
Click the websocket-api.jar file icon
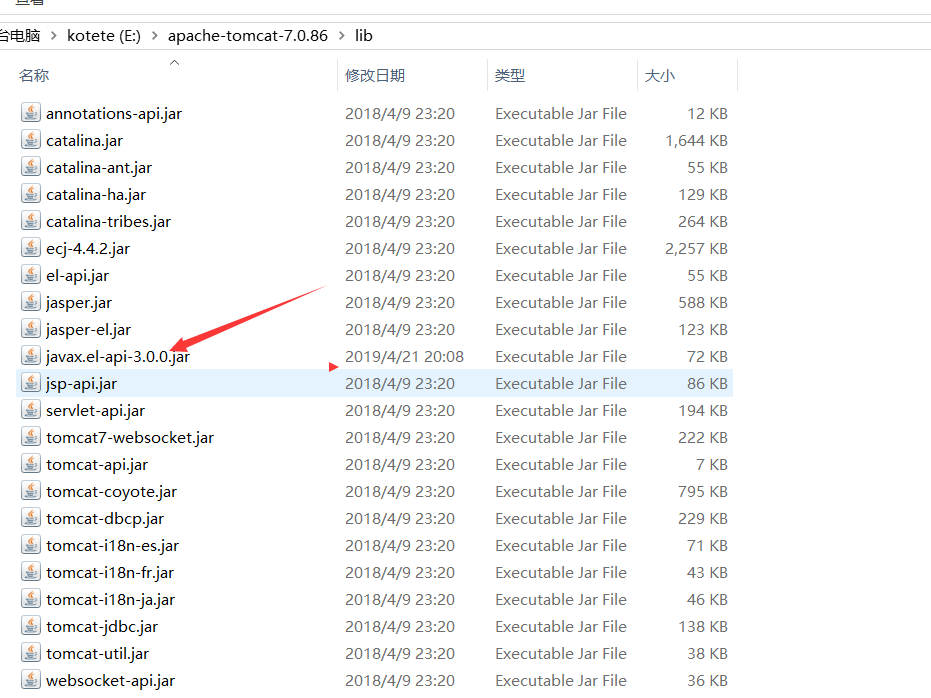point(31,680)
